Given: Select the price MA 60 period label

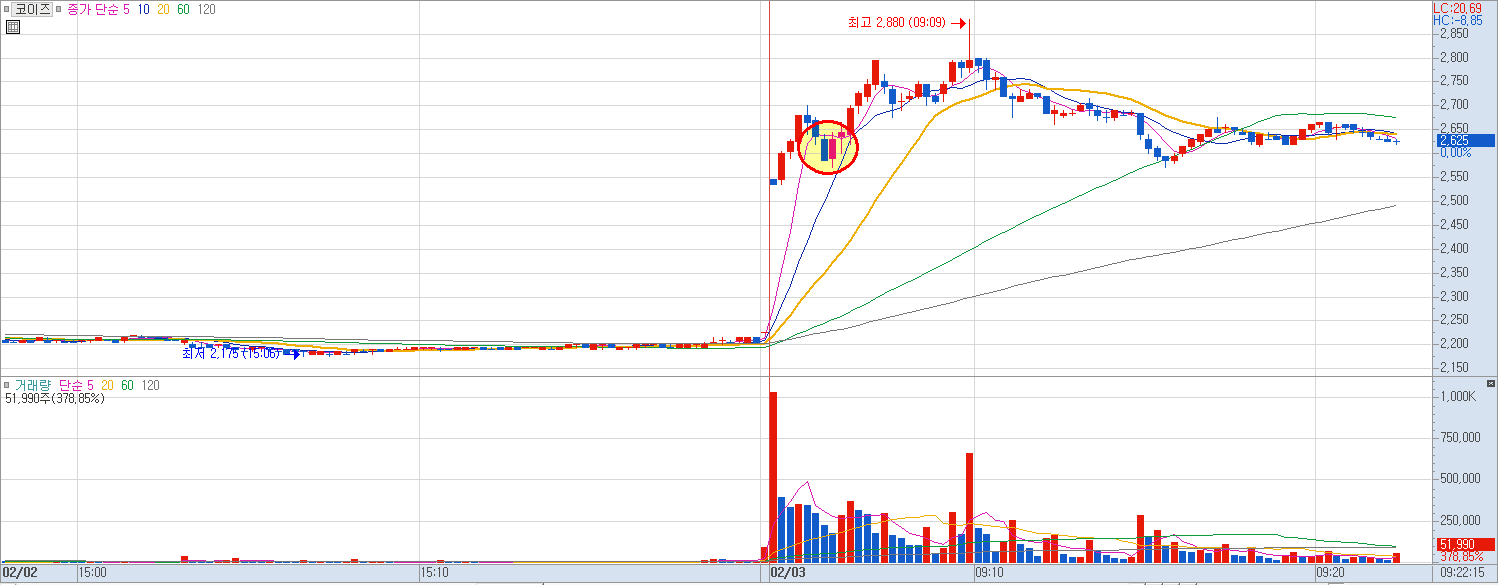Looking at the screenshot, I should click(184, 9).
